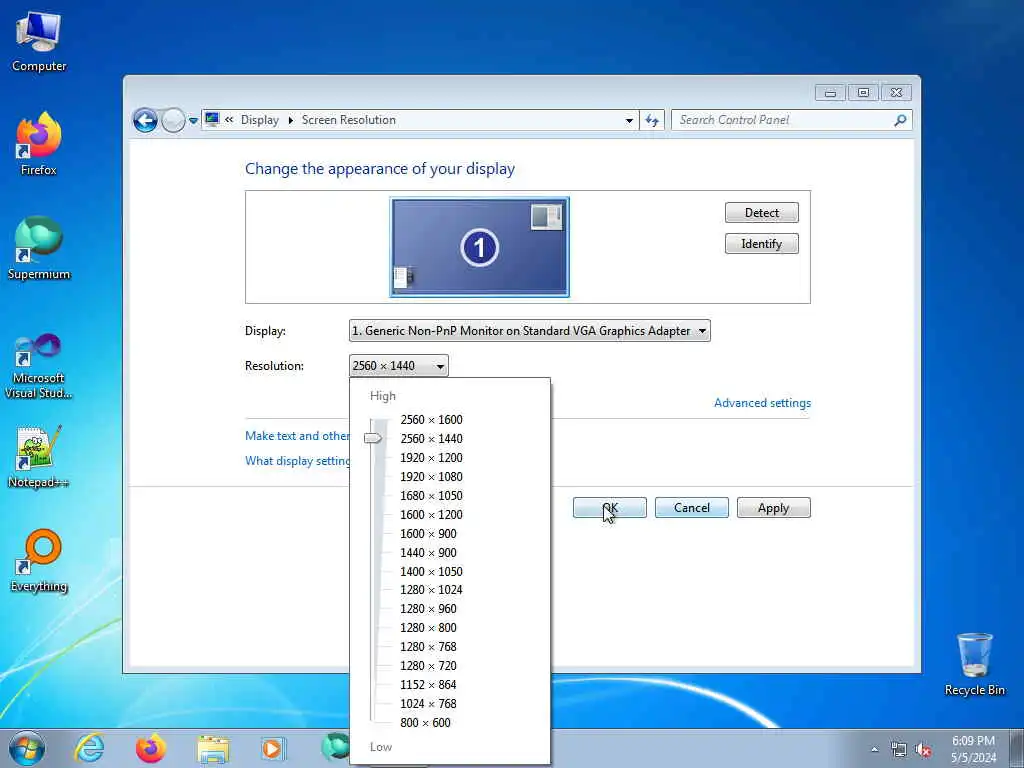Choose 1024 × 768 in the list
This screenshot has height=768, width=1024.
tap(428, 703)
